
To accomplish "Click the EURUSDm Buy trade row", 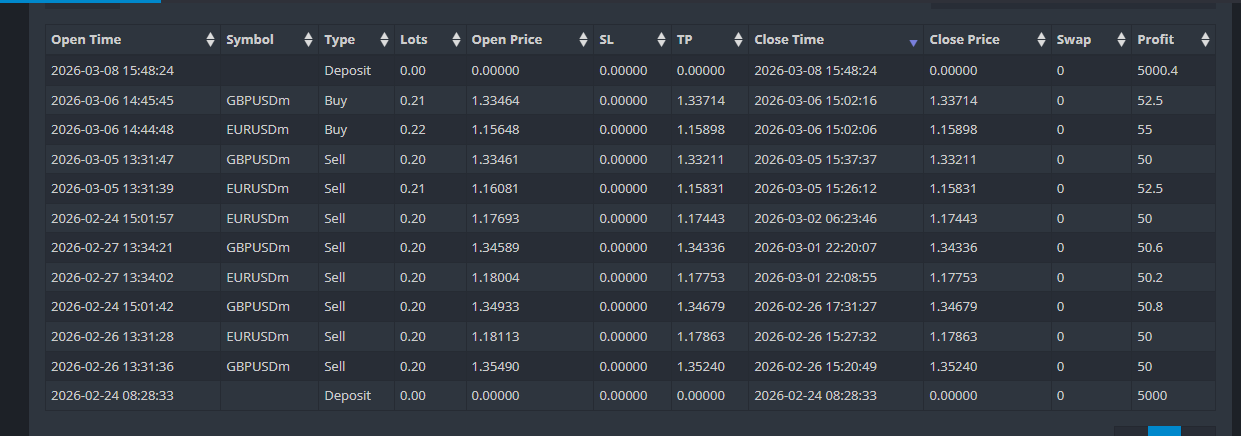I will pos(630,130).
